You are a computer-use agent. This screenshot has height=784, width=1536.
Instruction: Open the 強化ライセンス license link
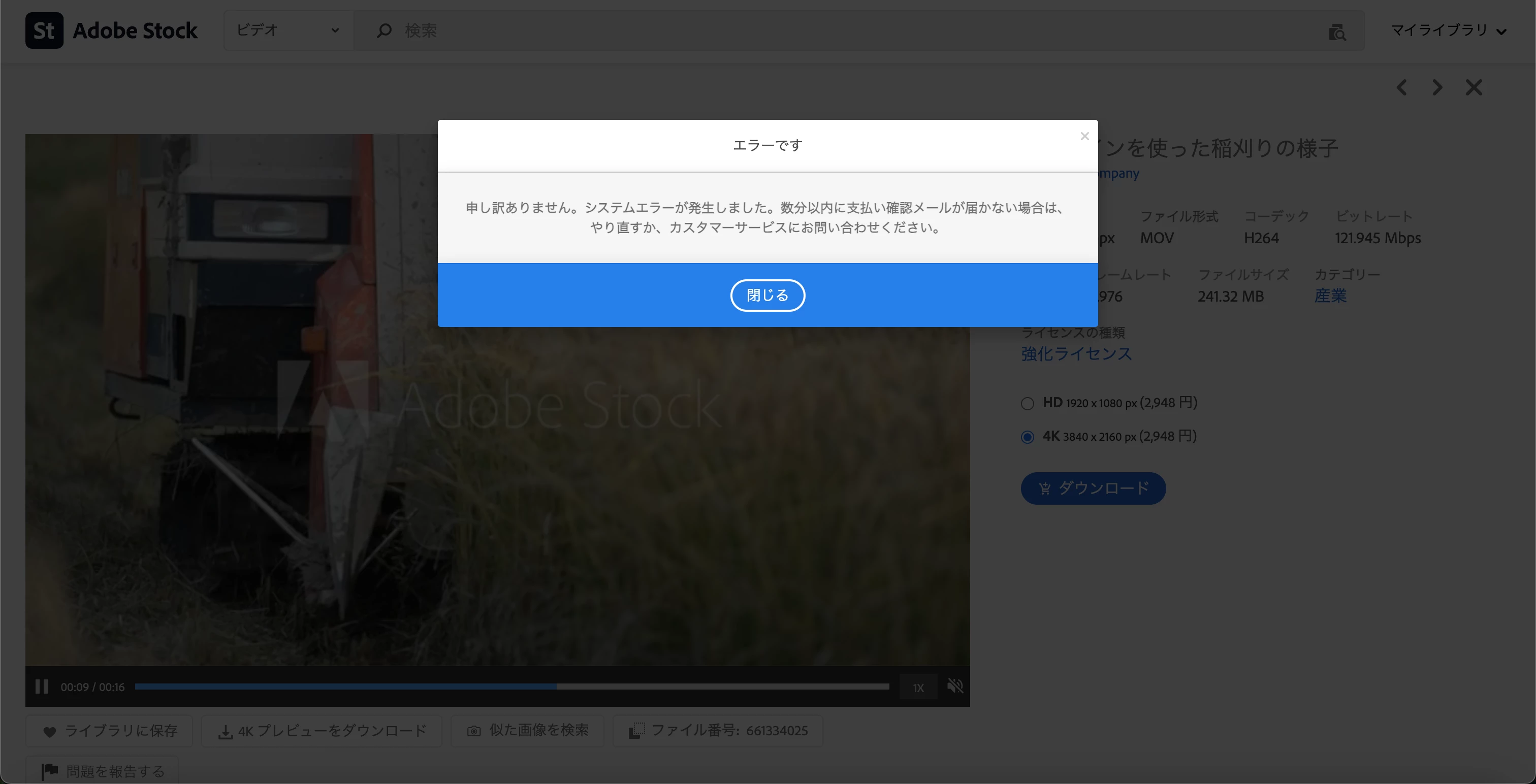coord(1076,354)
